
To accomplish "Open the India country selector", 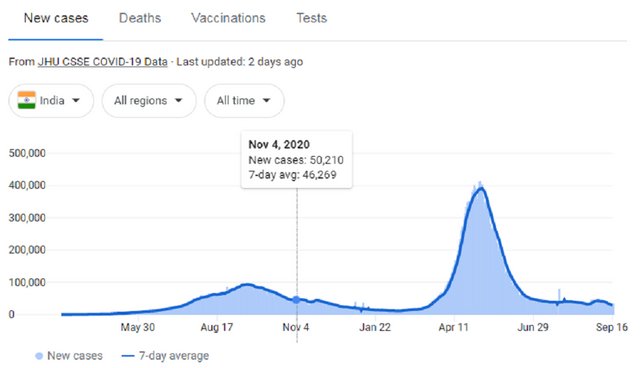I will (51, 101).
